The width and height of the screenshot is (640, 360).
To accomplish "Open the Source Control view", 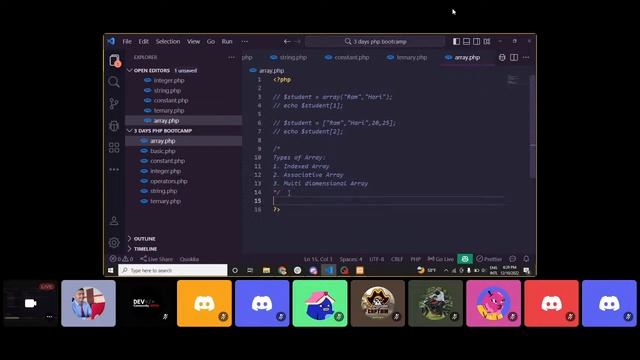I will (114, 104).
